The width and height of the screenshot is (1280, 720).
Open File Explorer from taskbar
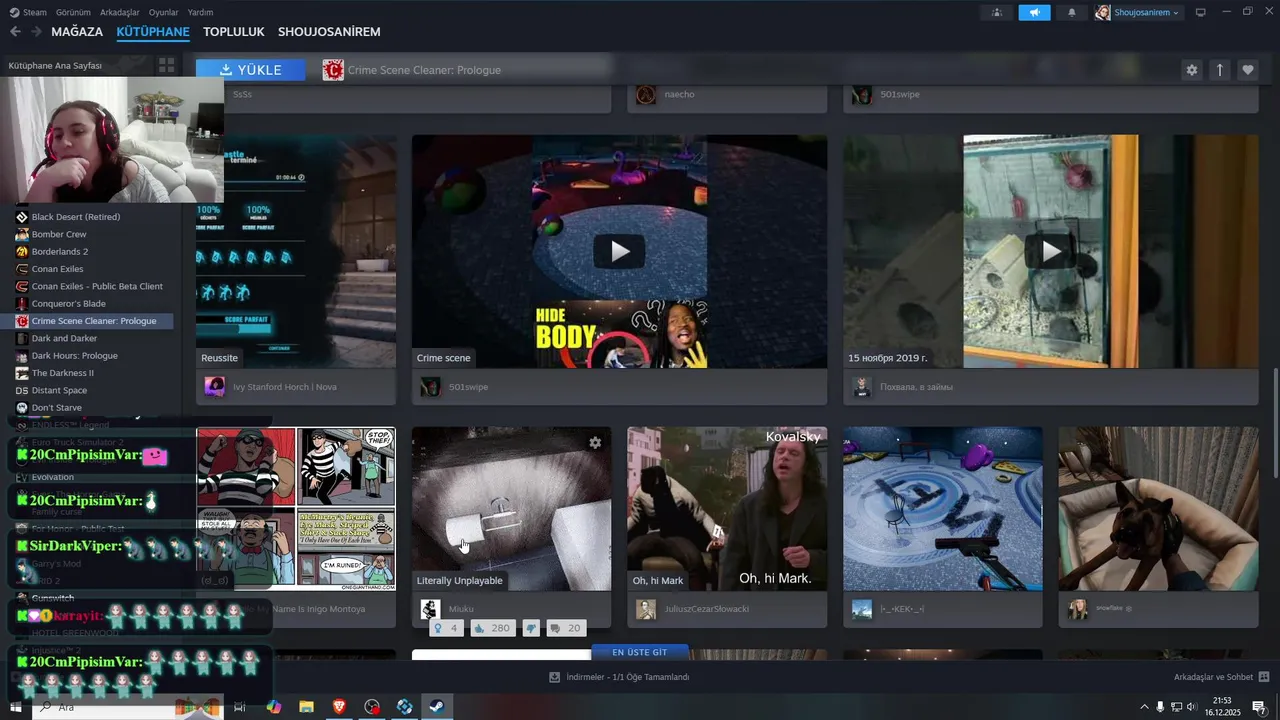point(306,707)
